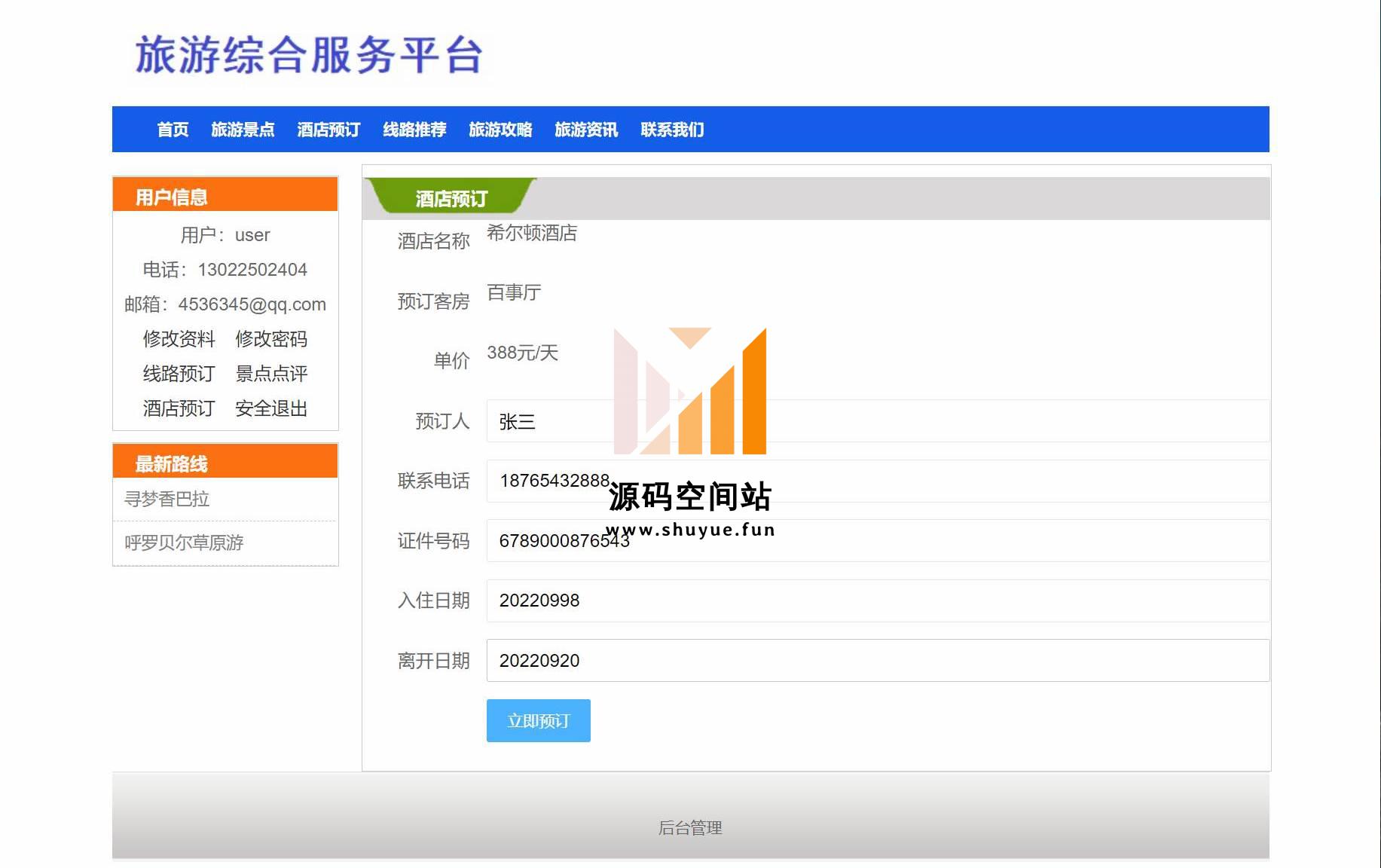Click the 酒店名称 field label
The width and height of the screenshot is (1381, 868).
[433, 241]
